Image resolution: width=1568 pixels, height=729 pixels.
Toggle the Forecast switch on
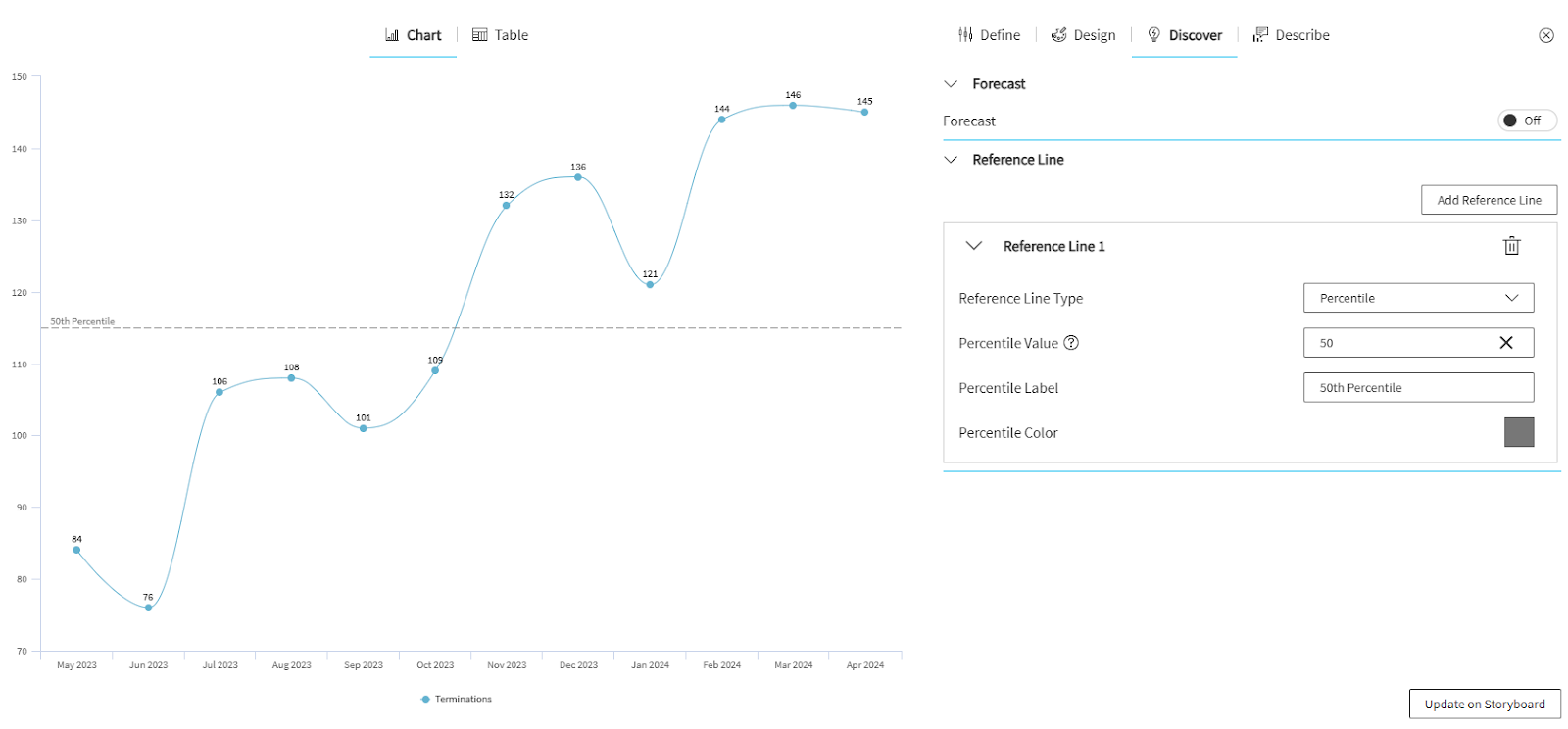pyautogui.click(x=1526, y=121)
